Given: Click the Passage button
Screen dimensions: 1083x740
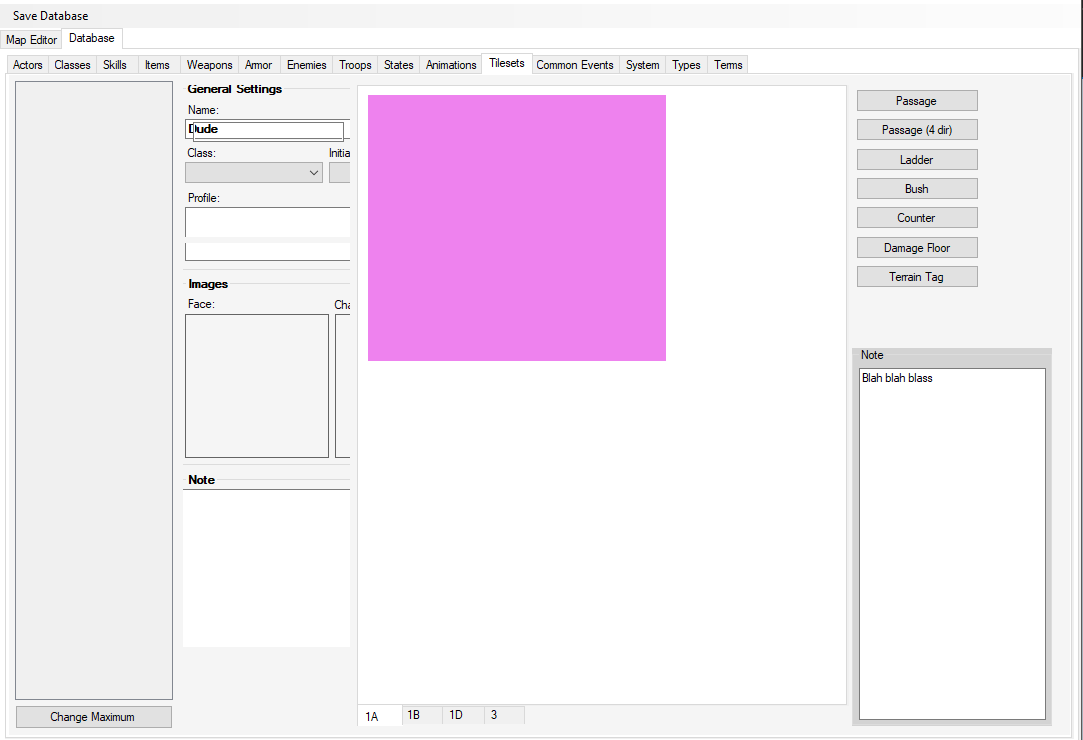Looking at the screenshot, I should coord(917,101).
